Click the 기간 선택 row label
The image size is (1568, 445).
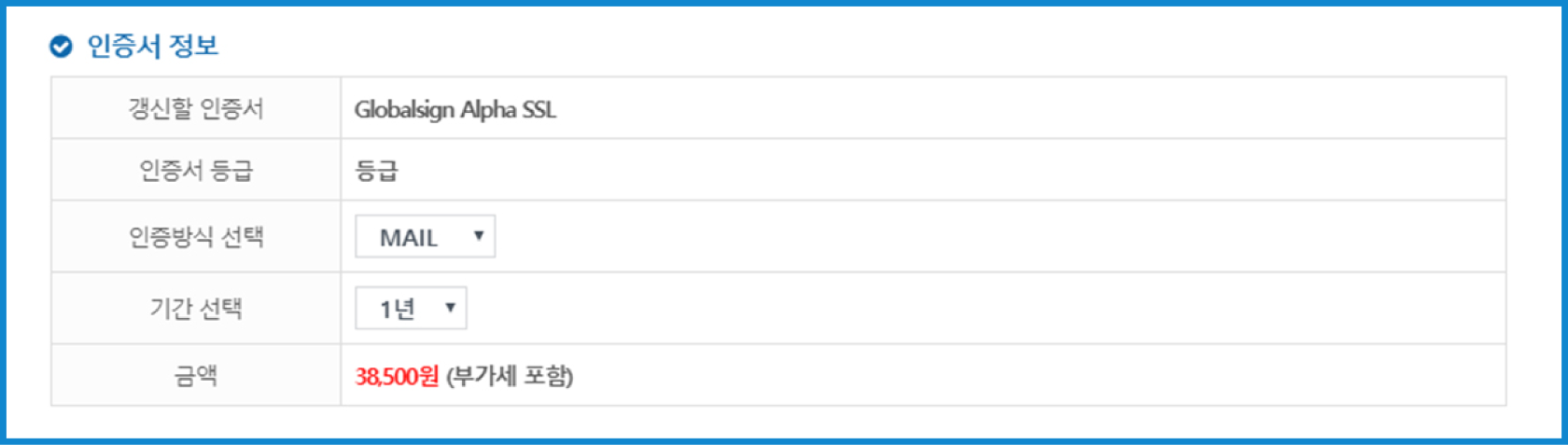196,309
